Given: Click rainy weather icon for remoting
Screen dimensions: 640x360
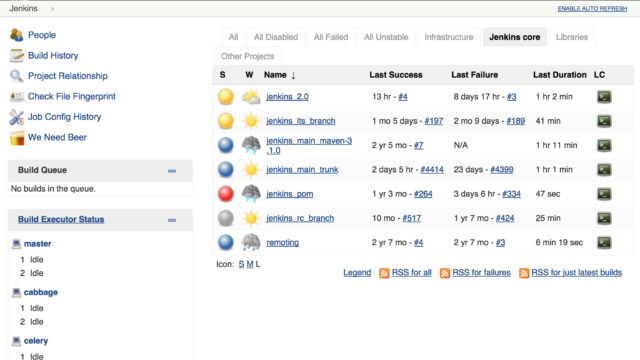Looking at the screenshot, I should pos(251,242).
